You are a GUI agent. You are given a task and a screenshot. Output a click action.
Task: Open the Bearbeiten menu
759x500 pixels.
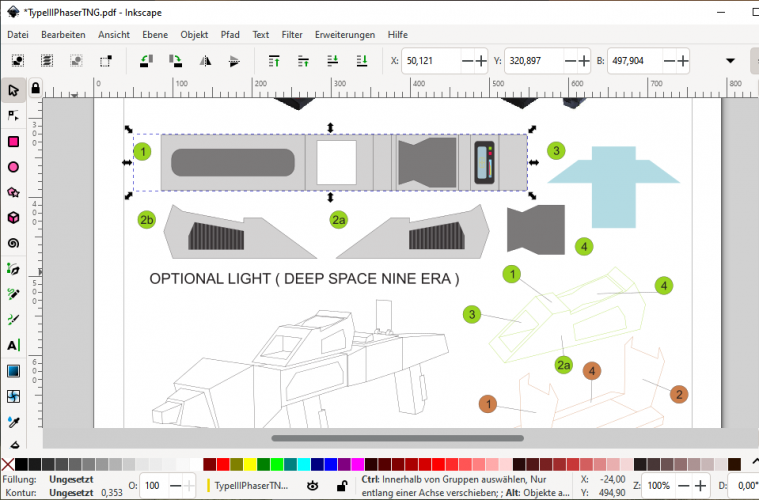point(63,35)
